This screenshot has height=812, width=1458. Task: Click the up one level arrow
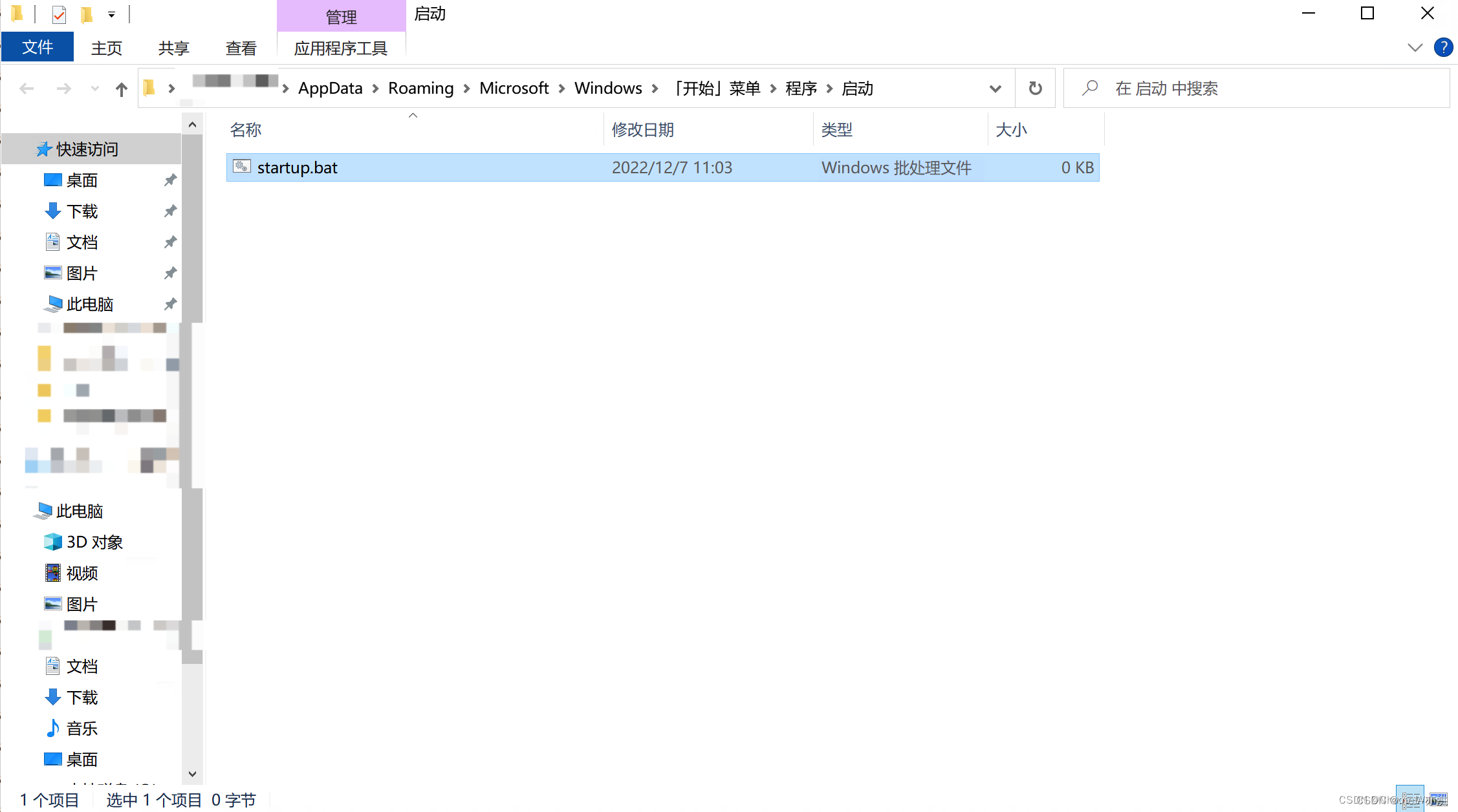pos(121,89)
